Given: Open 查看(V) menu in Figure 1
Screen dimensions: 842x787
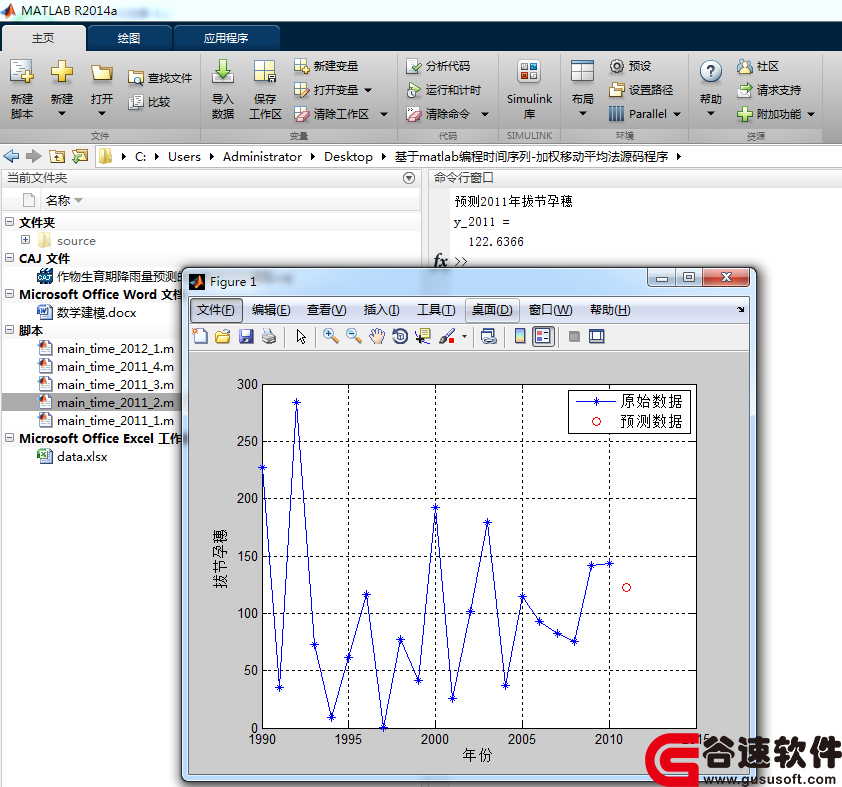Looking at the screenshot, I should [x=326, y=310].
